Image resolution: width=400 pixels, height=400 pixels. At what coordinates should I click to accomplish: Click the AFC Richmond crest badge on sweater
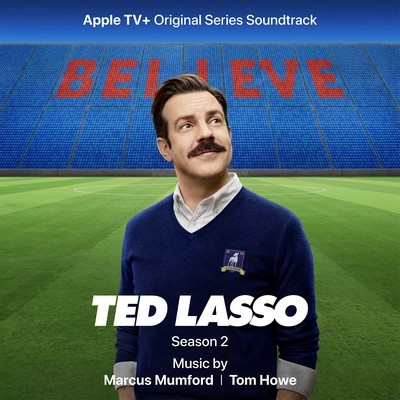pyautogui.click(x=233, y=261)
